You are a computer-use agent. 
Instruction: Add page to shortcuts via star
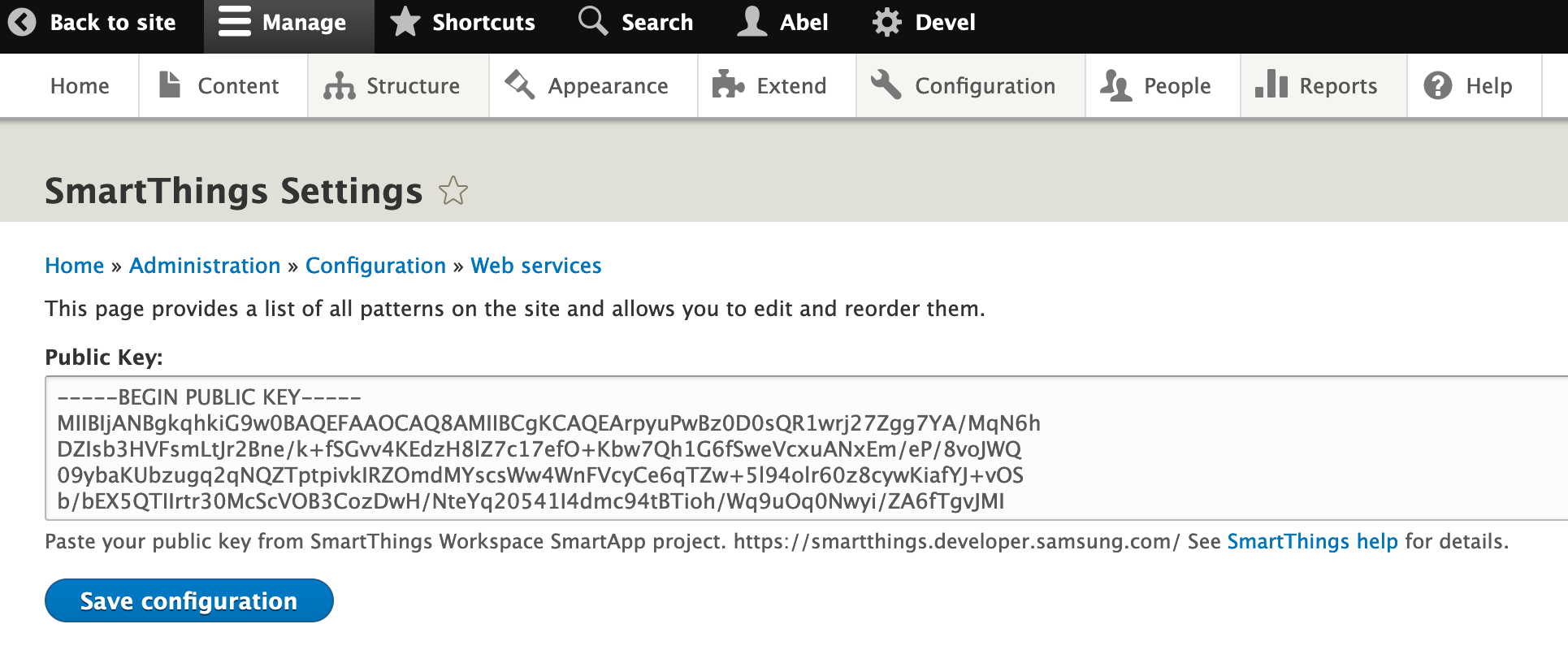(453, 191)
